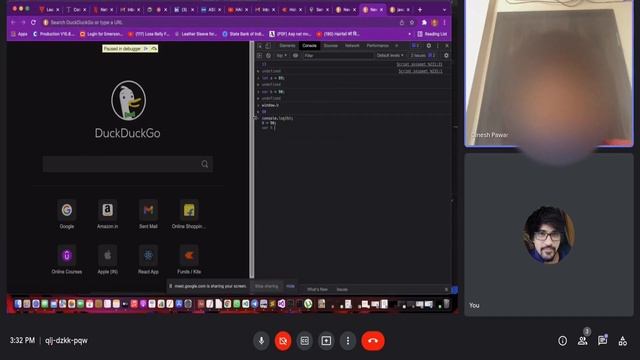Open the Default levels dropdown
Screen dimensions: 640x360
click(x=390, y=55)
